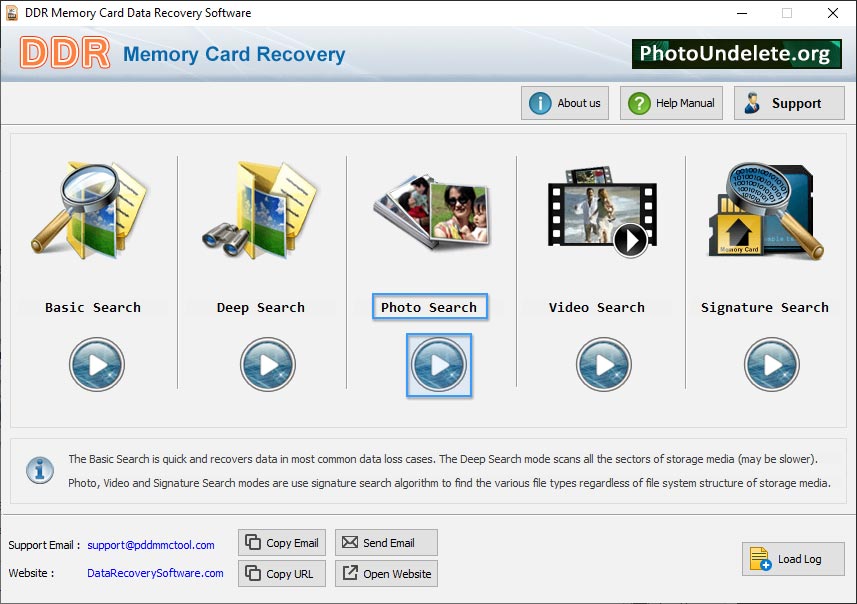This screenshot has width=857, height=604.
Task: Click the Deep Search binoculars folder icon
Action: tap(260, 210)
